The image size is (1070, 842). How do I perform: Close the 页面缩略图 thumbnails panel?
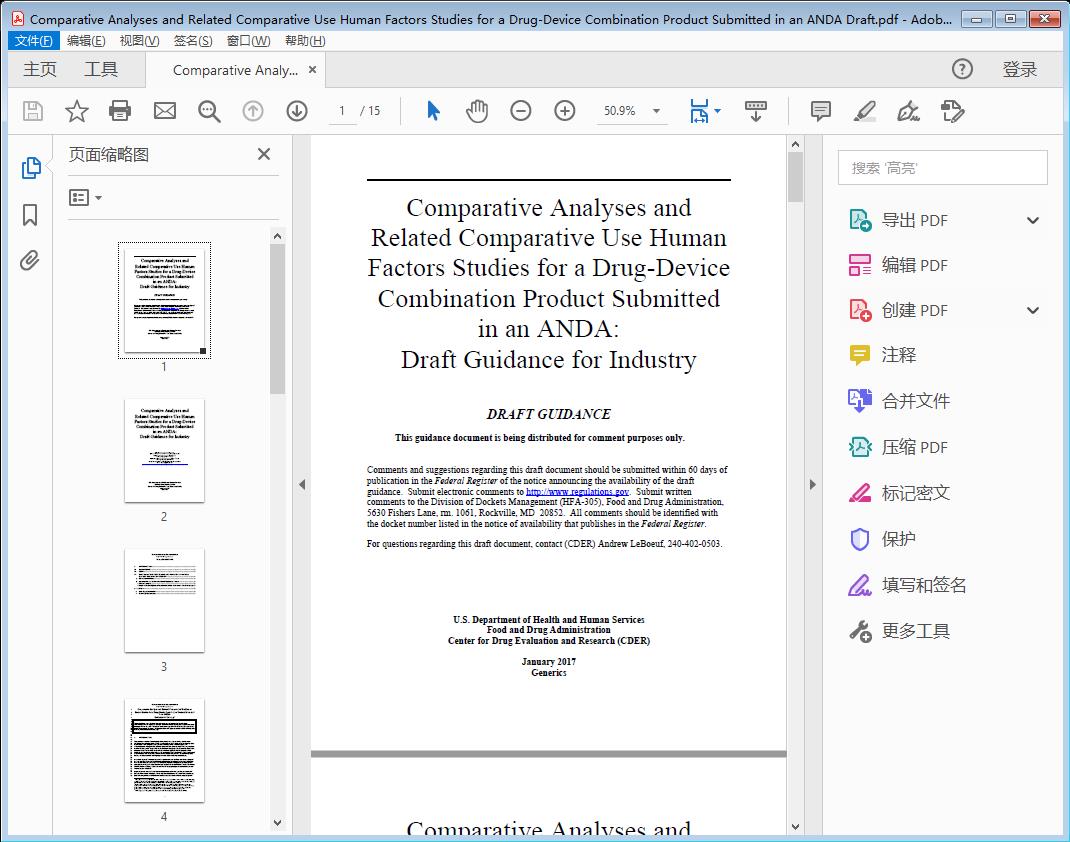[263, 154]
